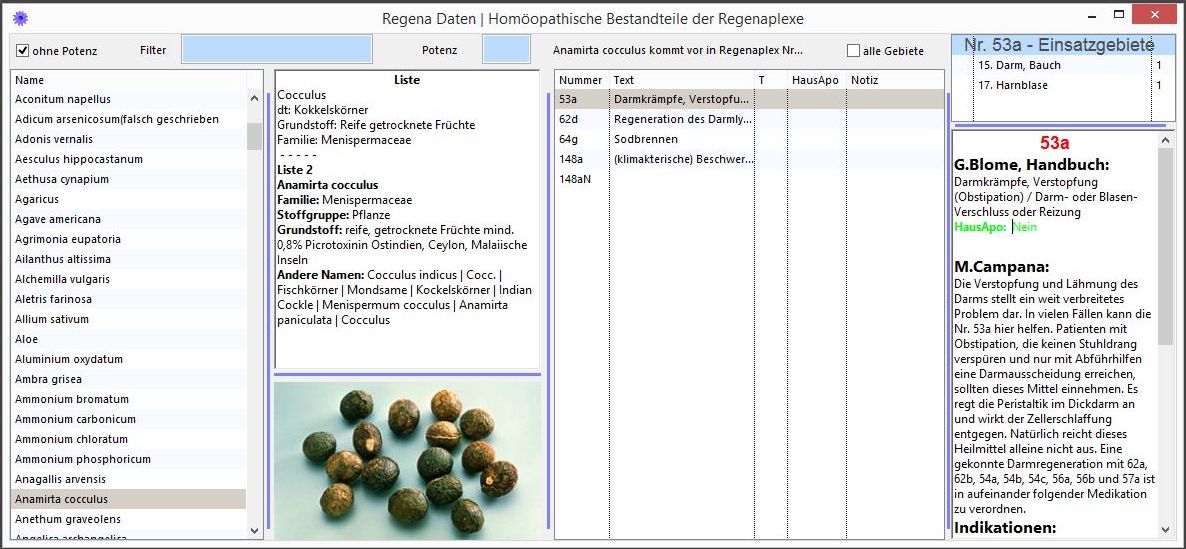
Task: Sort by the 'Nummer' column header
Action: [581, 80]
